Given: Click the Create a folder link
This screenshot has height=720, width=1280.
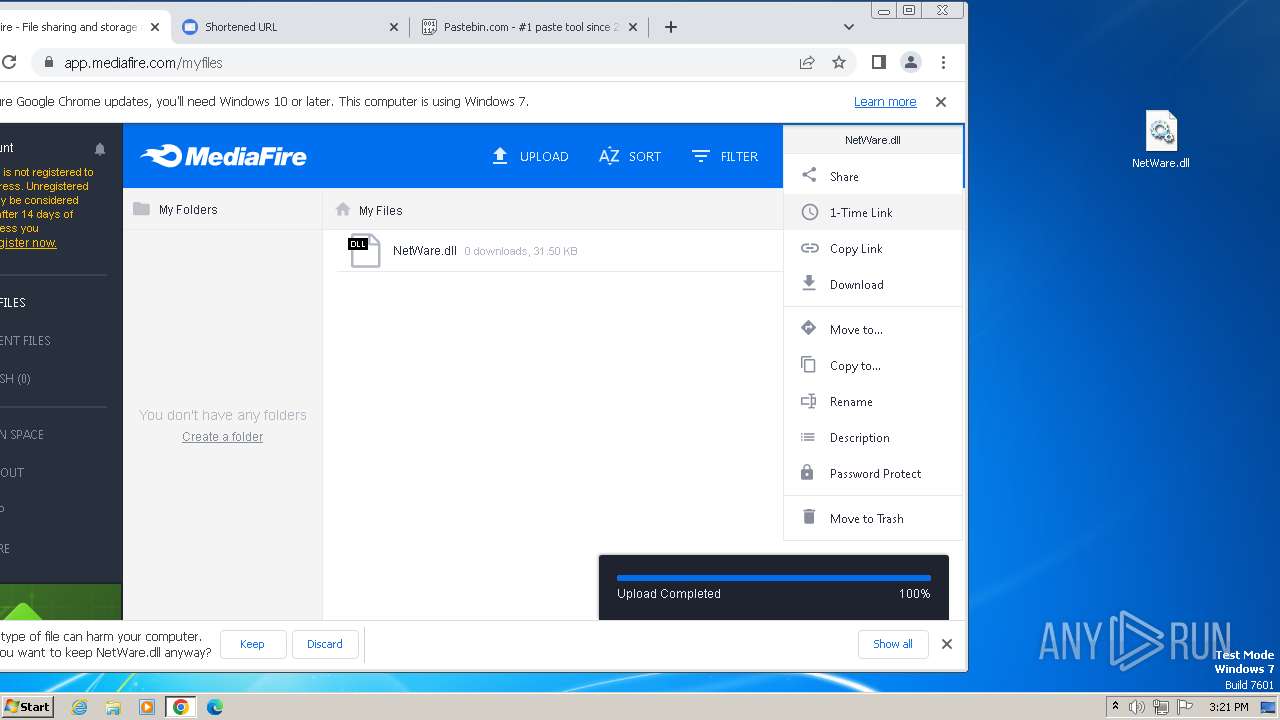Looking at the screenshot, I should click(222, 437).
